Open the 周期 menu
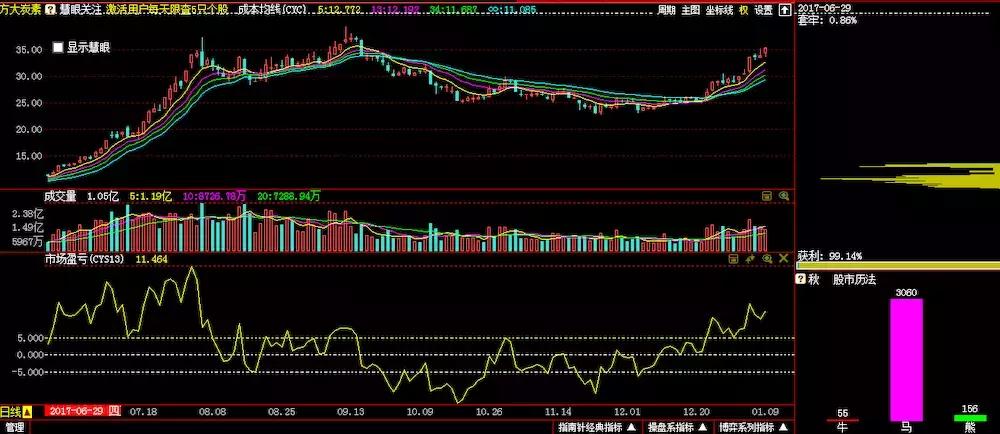 click(667, 10)
